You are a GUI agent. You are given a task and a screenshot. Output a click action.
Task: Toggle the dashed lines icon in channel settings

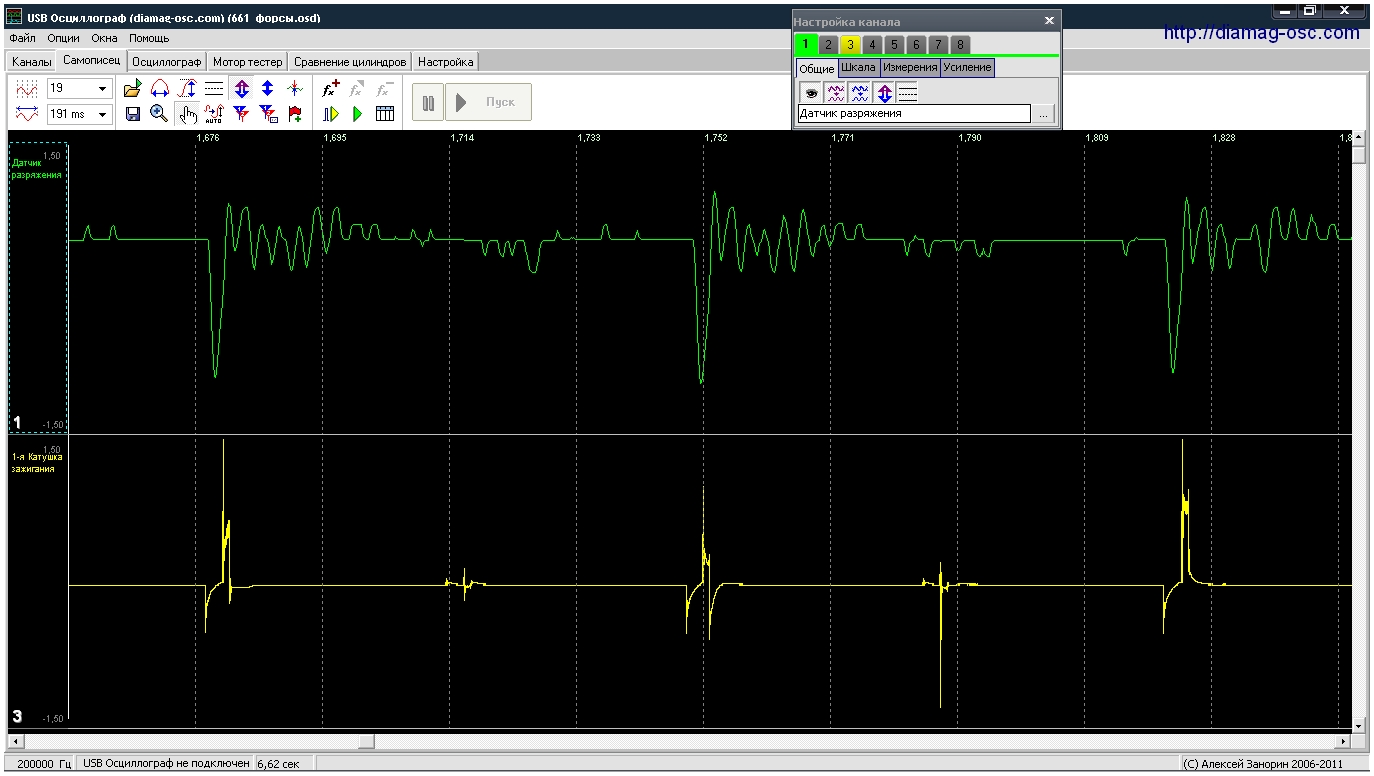907,93
